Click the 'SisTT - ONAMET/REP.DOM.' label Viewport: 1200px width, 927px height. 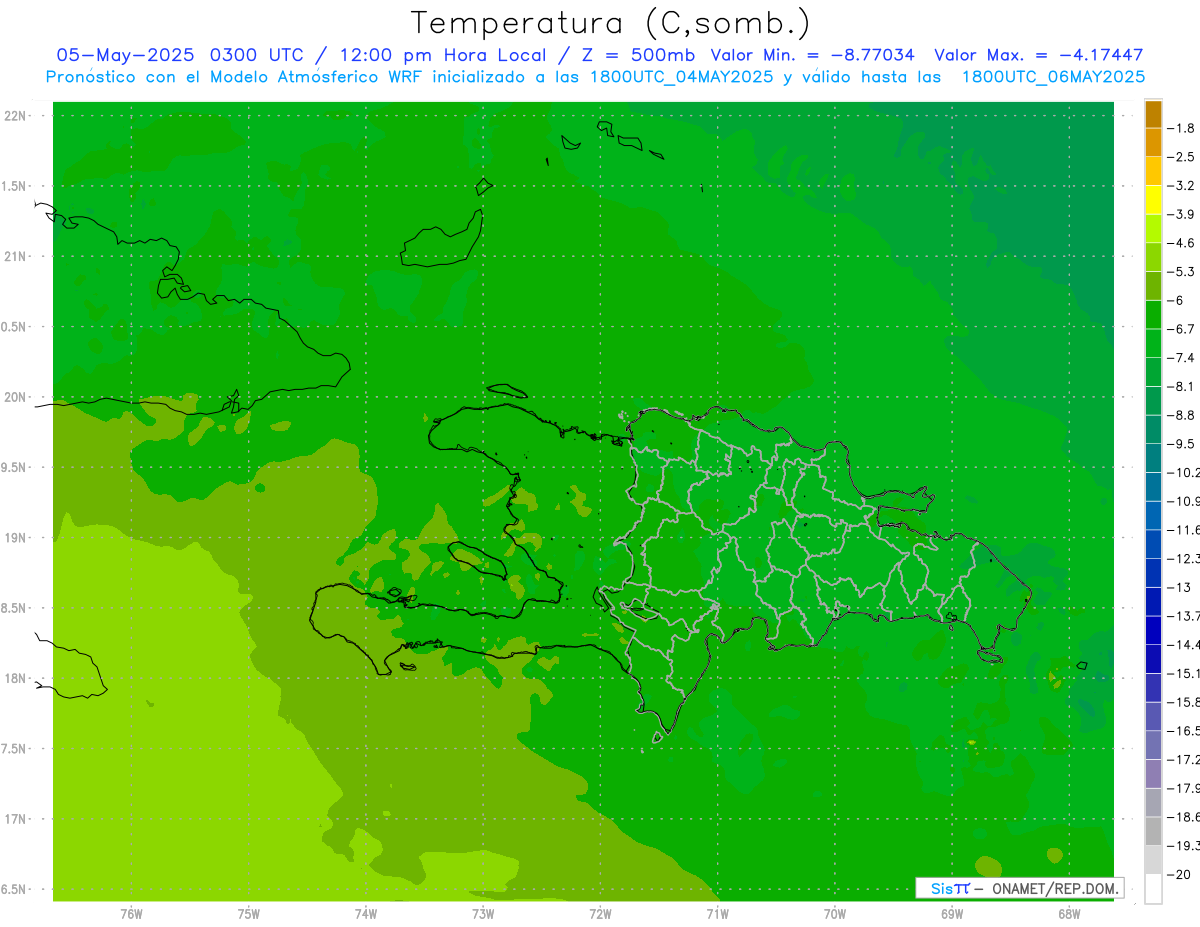point(1019,888)
